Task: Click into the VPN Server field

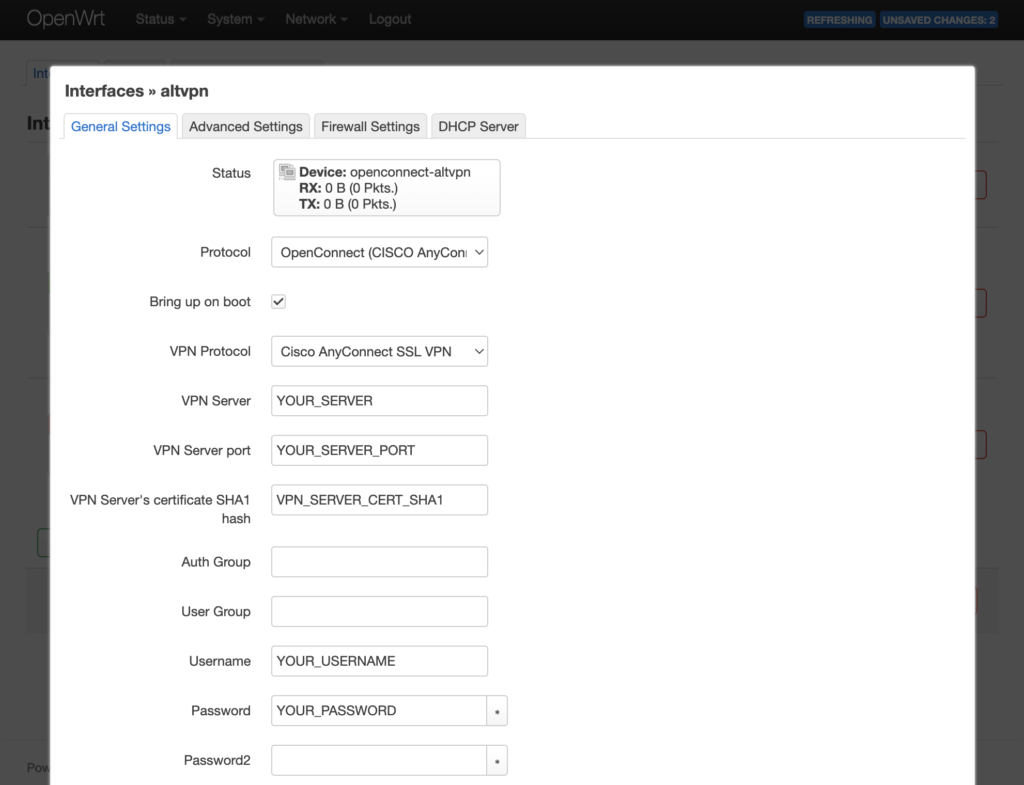Action: pos(379,401)
